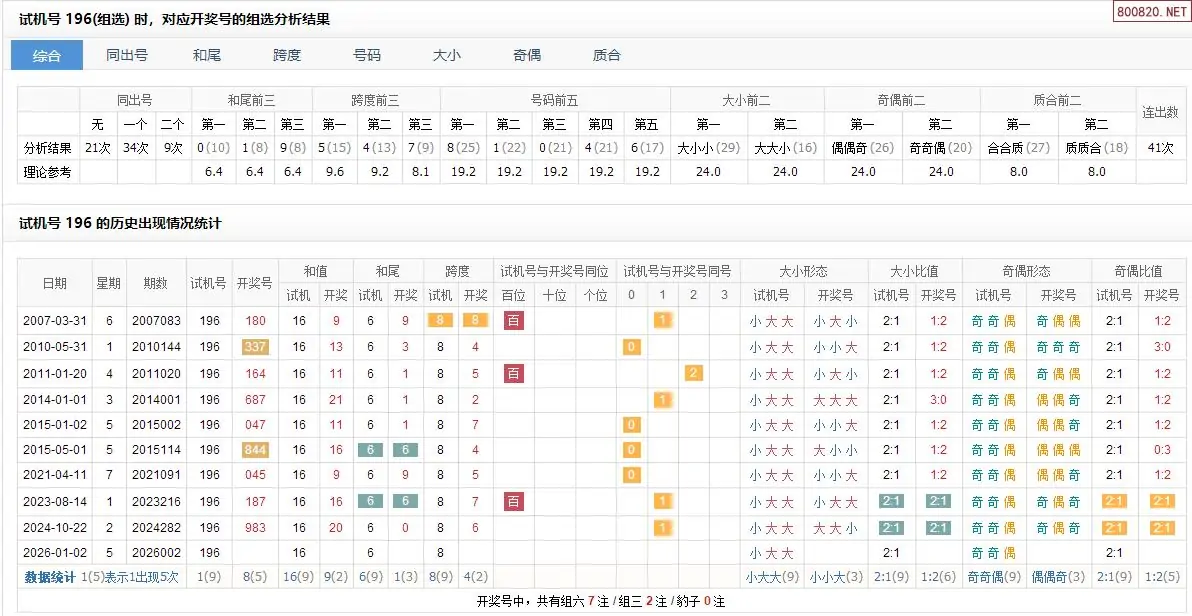Select the 和尾 analysis tab
This screenshot has height=616, width=1192.
pos(207,55)
